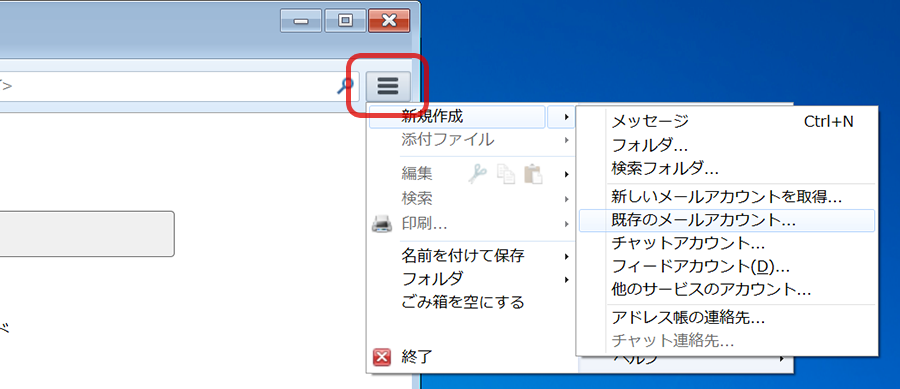Expand the 検索 submenu arrow

pyautogui.click(x=567, y=199)
